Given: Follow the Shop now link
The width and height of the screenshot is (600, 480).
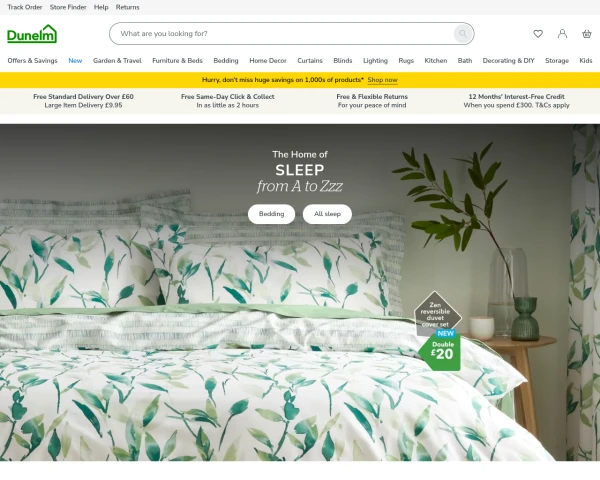Looking at the screenshot, I should pos(383,80).
